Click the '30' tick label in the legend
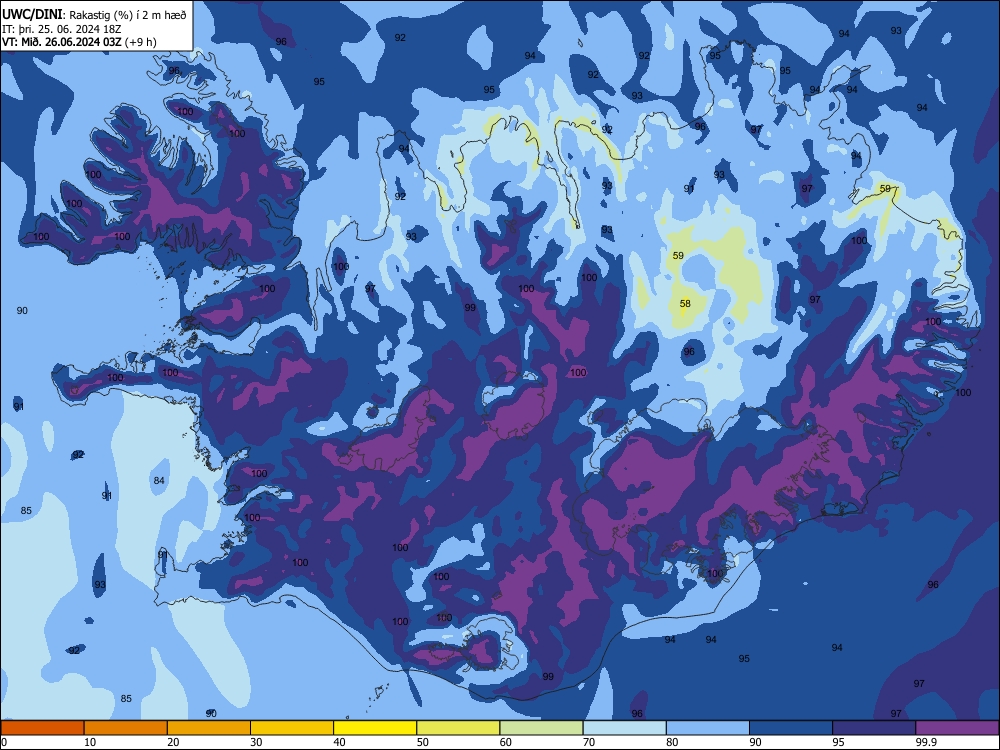This screenshot has width=1000, height=750. click(256, 742)
